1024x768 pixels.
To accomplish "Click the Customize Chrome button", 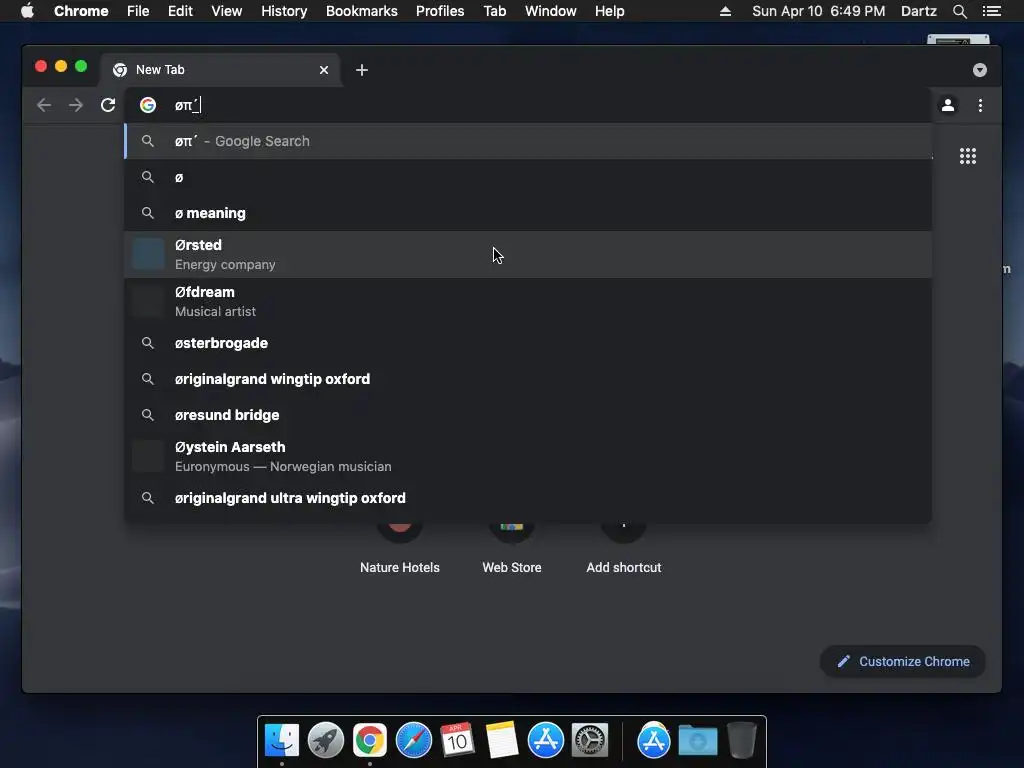I will coord(903,662).
